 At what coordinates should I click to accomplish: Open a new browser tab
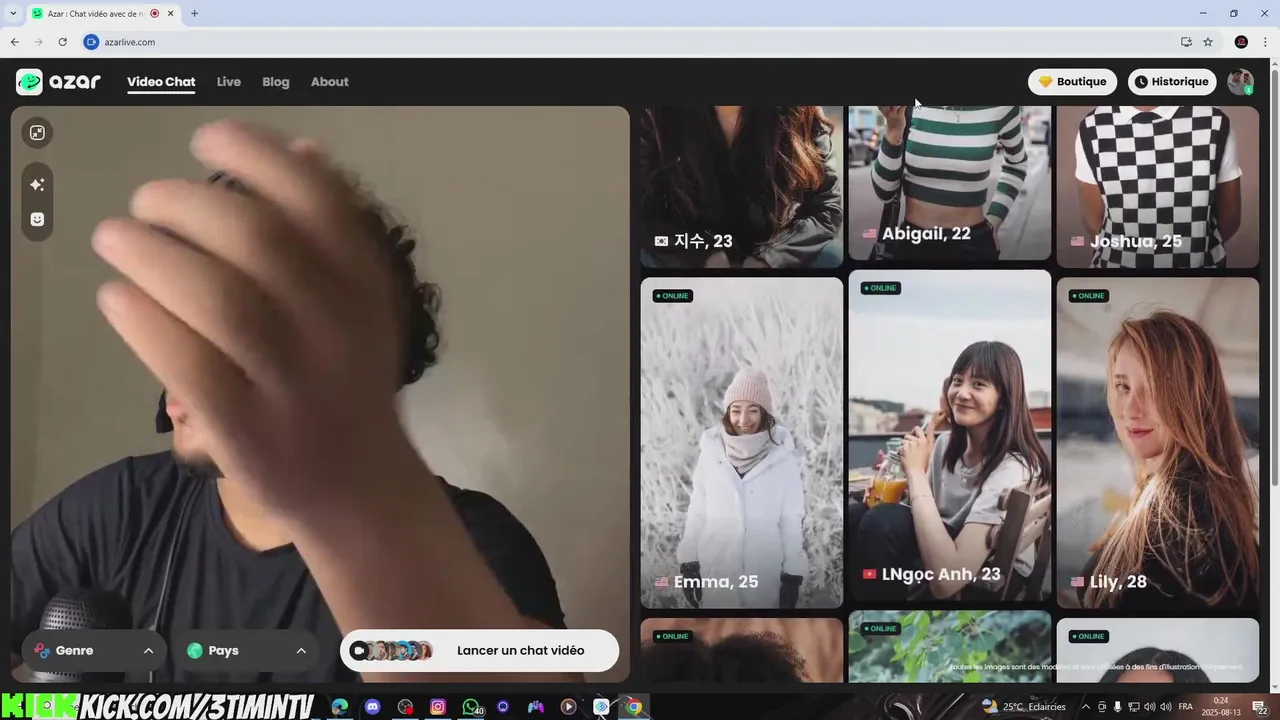pos(194,13)
